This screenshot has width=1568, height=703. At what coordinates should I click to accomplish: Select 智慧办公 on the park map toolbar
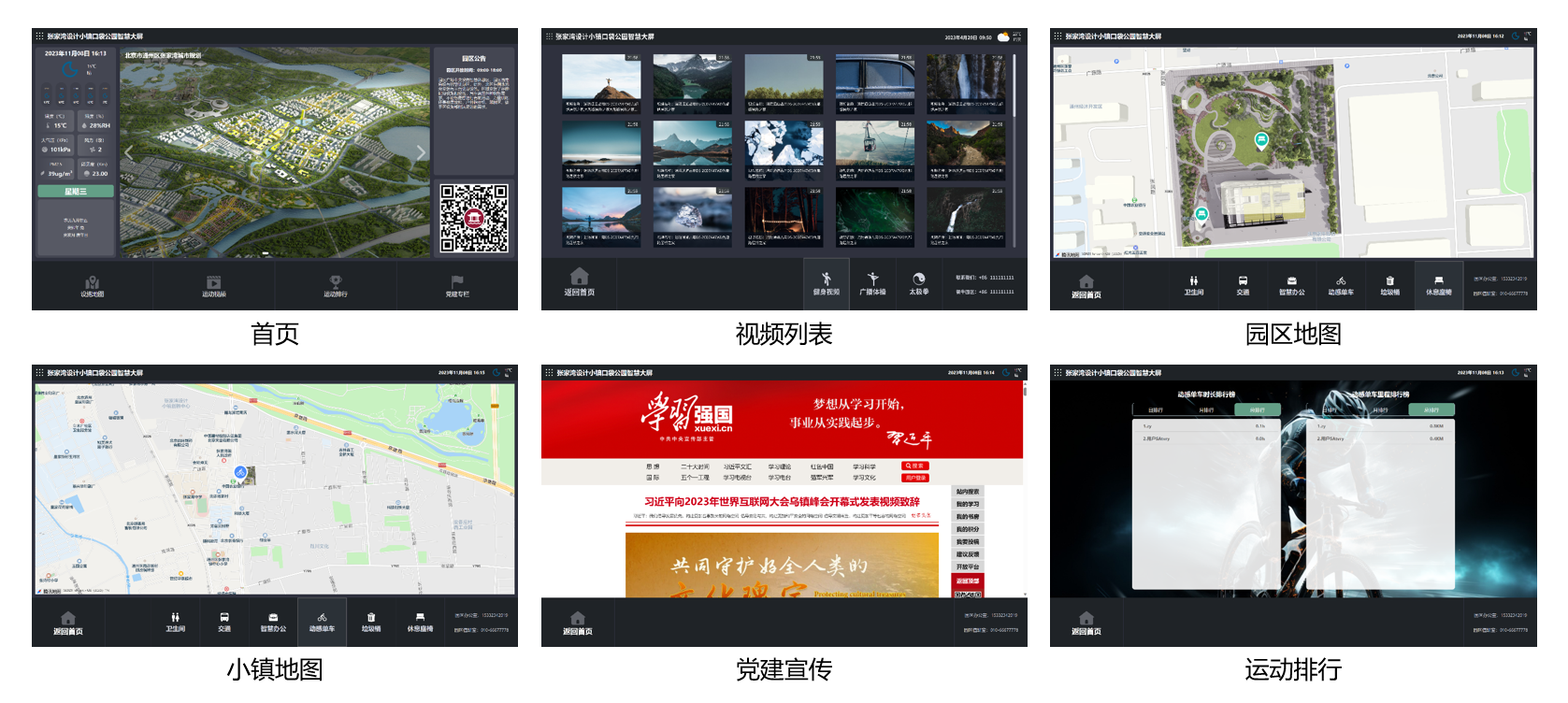pos(1291,285)
